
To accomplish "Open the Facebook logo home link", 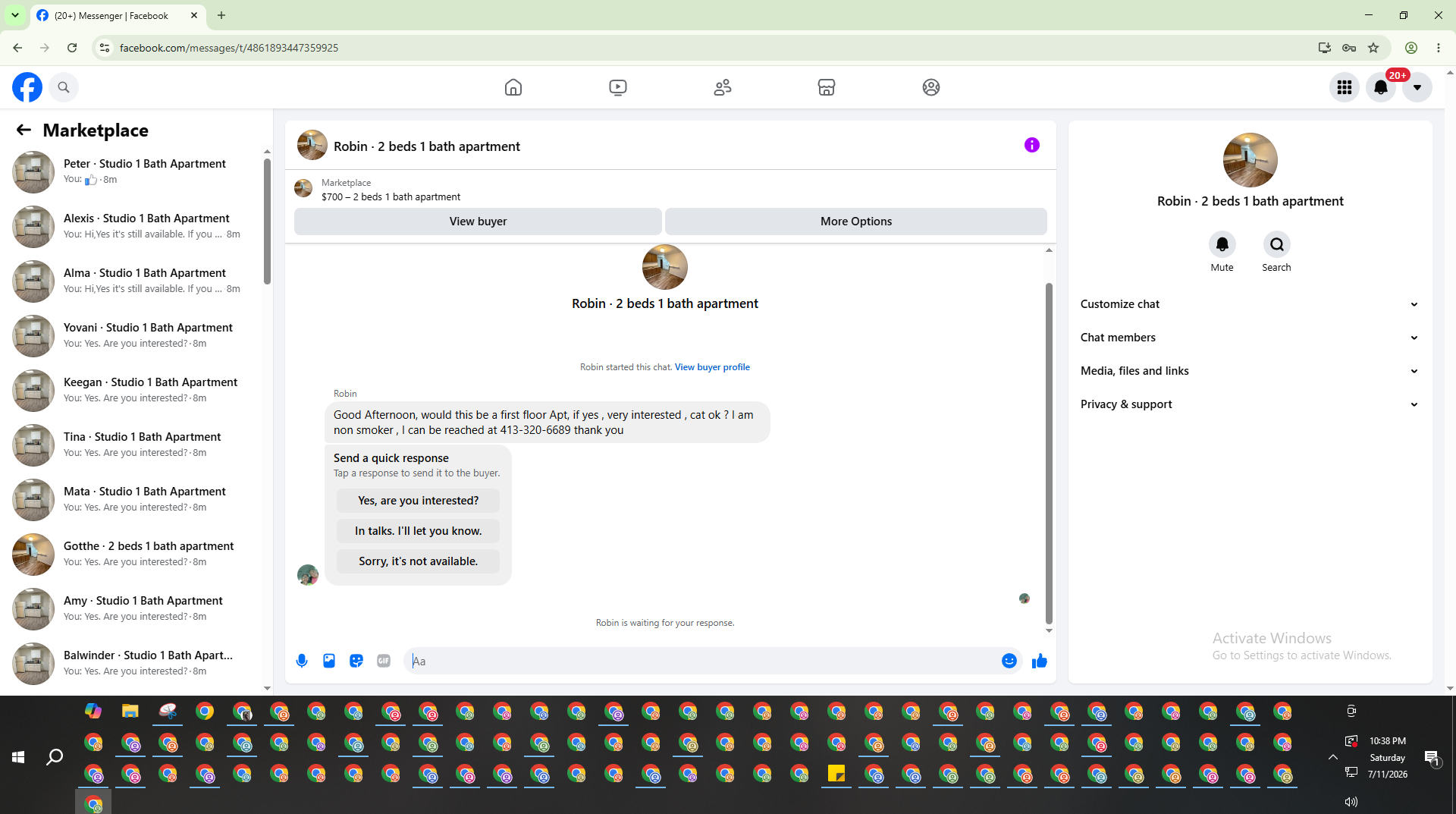I will (x=27, y=87).
